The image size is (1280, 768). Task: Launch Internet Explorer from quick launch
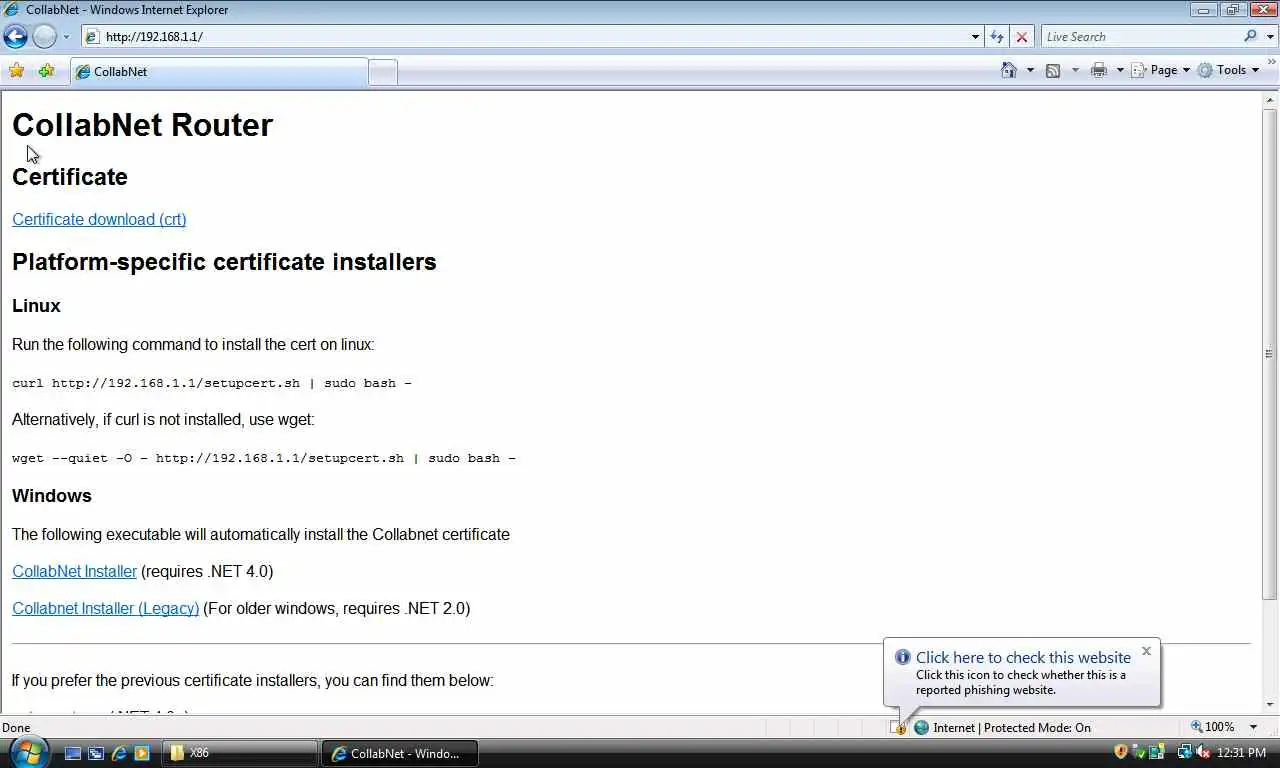(x=119, y=753)
